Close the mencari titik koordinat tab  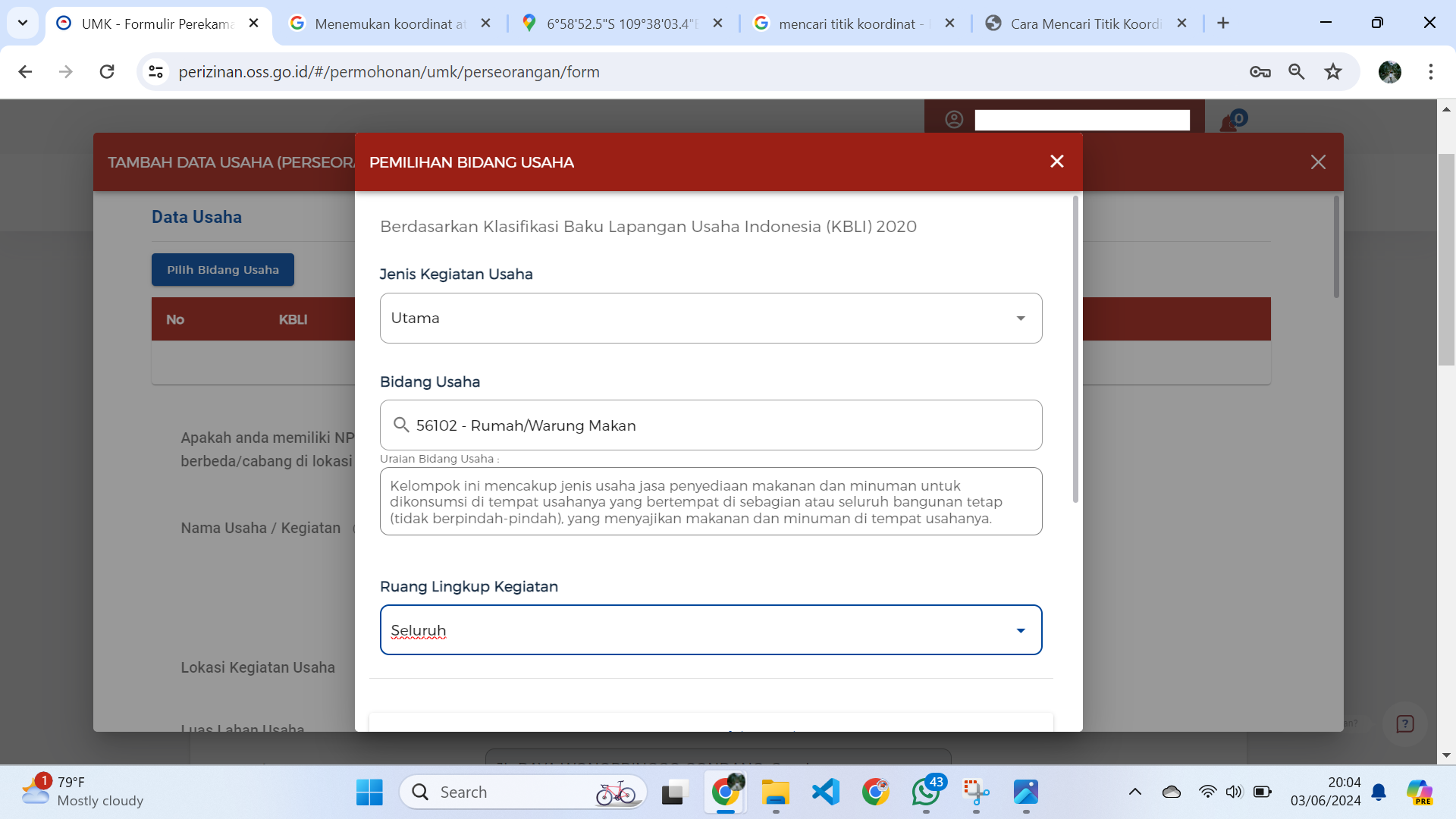[949, 24]
